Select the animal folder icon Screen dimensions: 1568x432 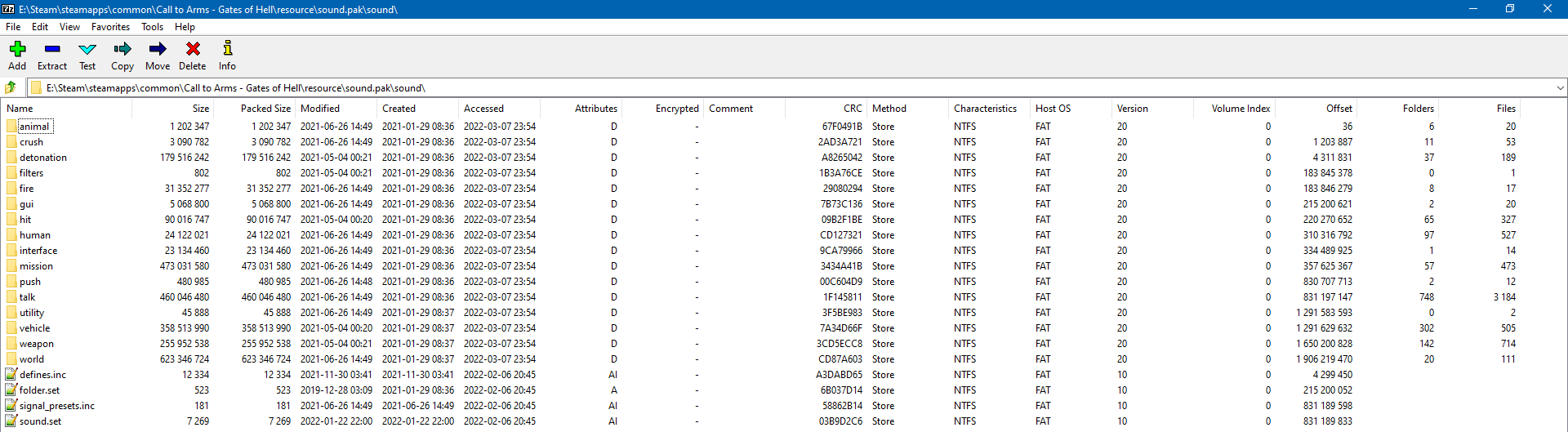(11, 126)
